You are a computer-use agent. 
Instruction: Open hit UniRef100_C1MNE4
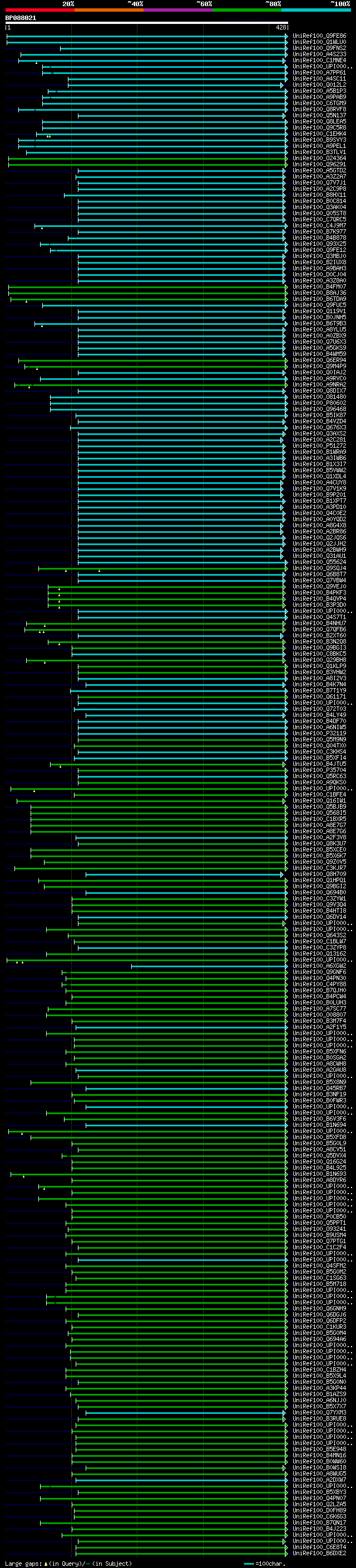point(319,60)
